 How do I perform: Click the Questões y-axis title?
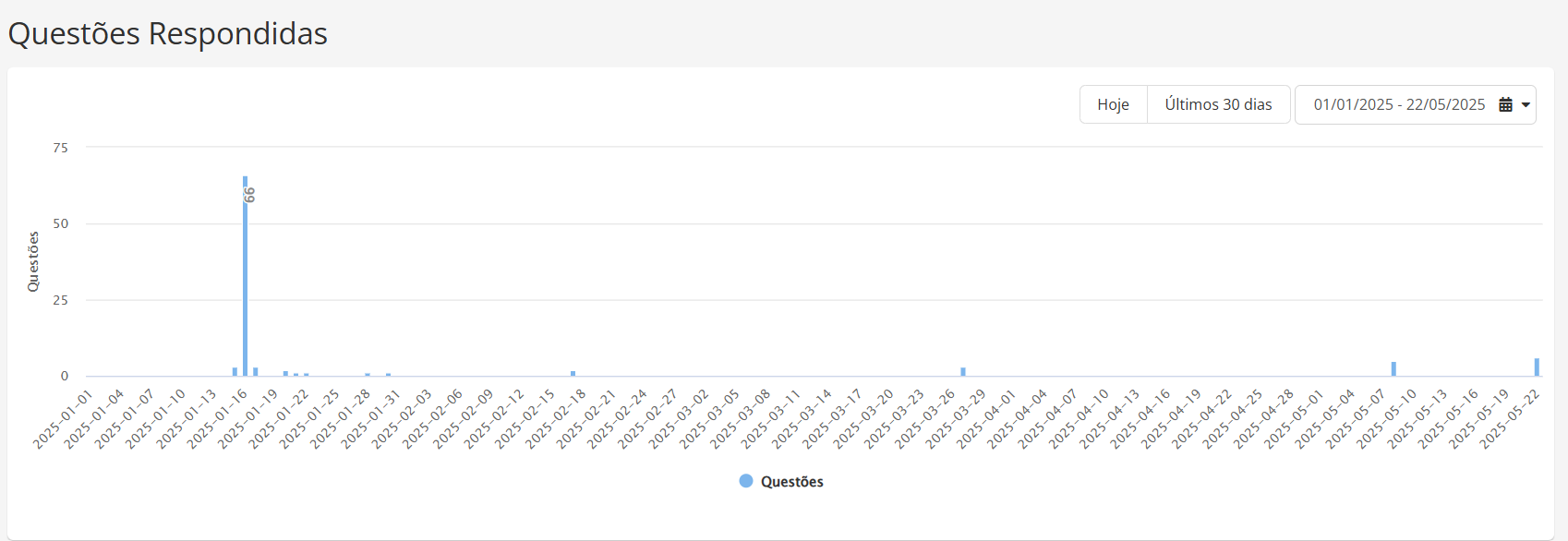[x=33, y=262]
